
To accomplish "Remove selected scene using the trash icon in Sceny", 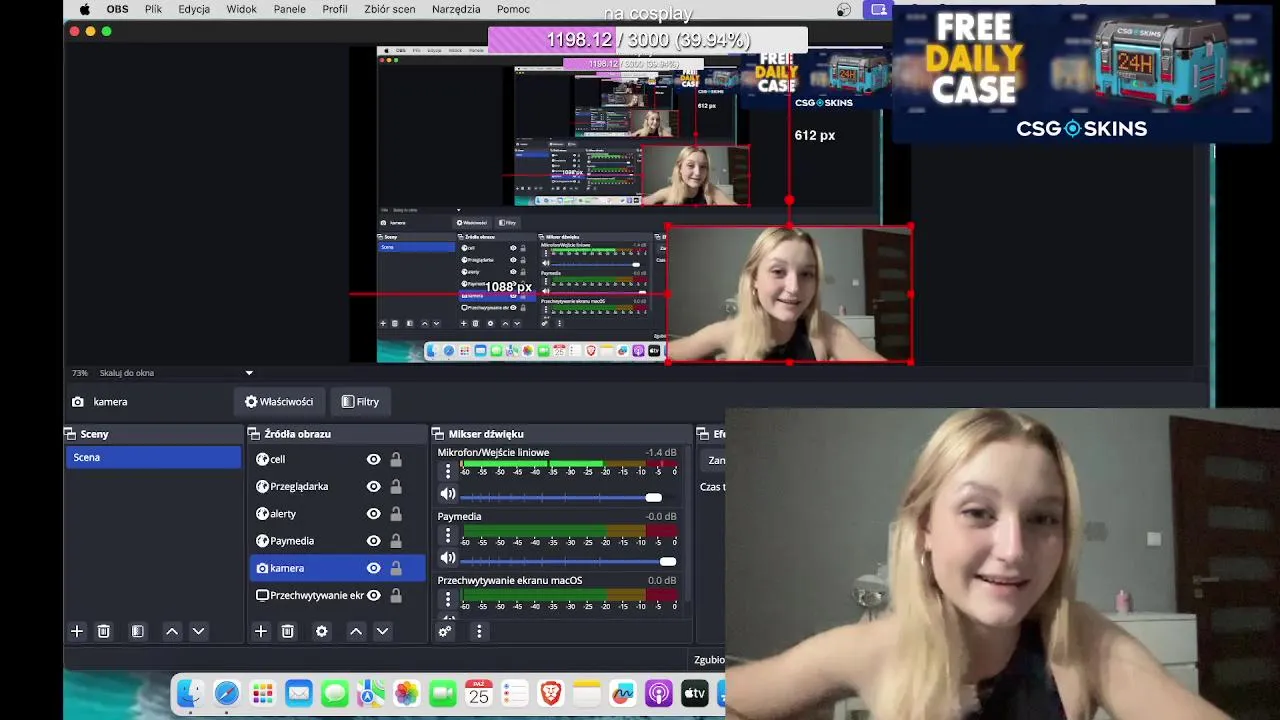I will [x=103, y=631].
